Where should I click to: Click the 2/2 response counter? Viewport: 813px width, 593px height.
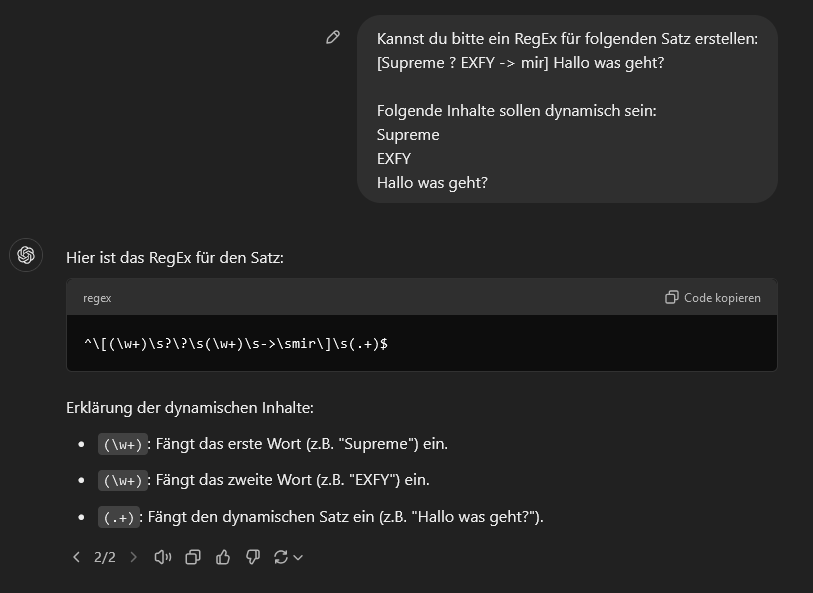[105, 557]
